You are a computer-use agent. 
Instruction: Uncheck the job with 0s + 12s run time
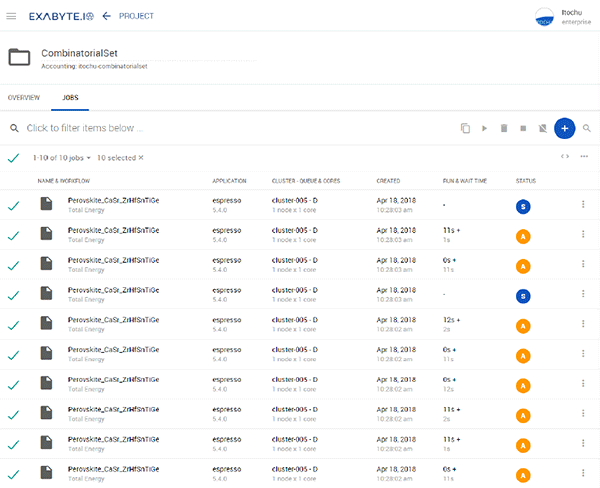[13, 385]
